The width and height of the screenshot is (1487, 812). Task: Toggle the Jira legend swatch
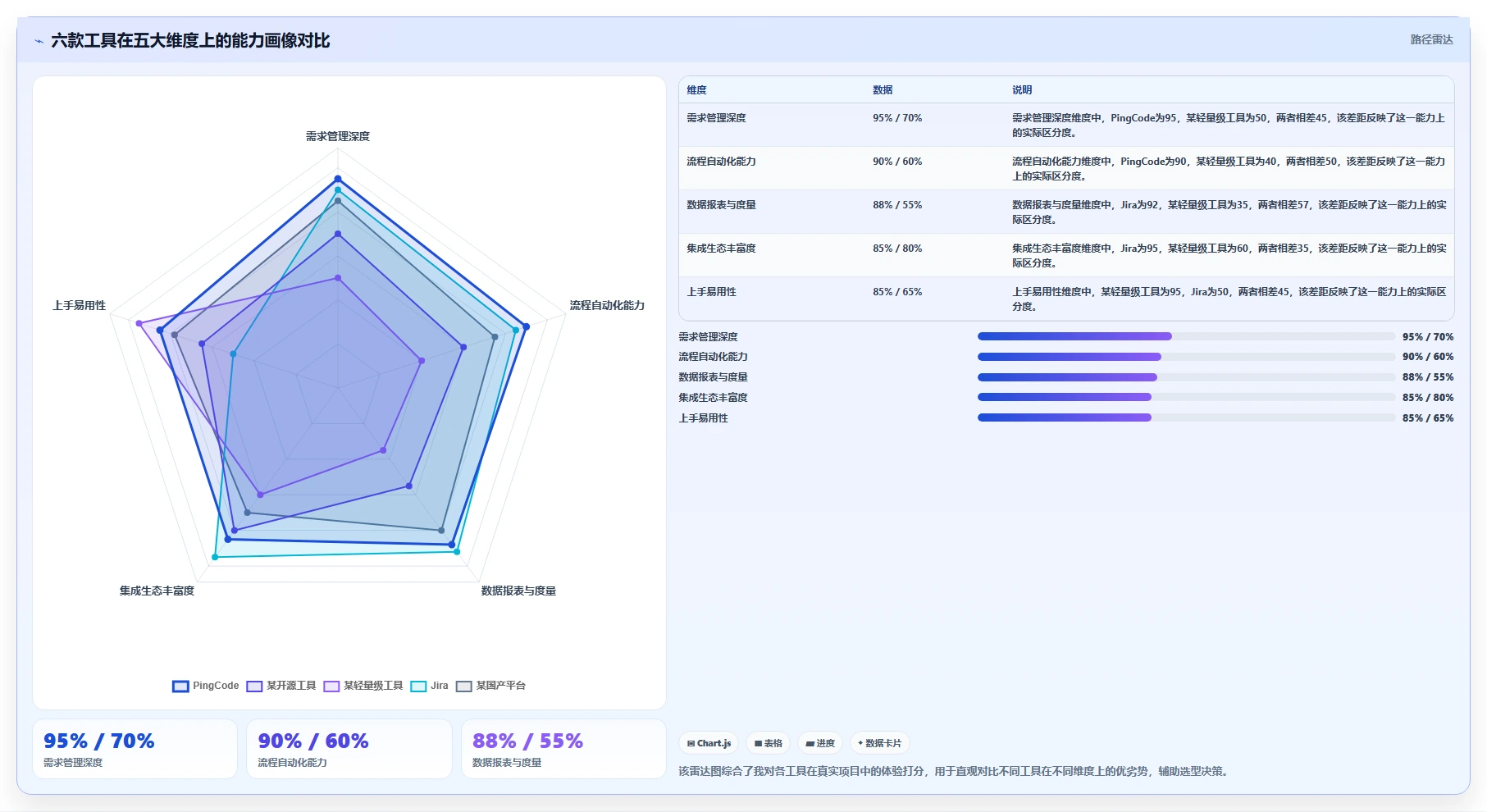(x=418, y=687)
